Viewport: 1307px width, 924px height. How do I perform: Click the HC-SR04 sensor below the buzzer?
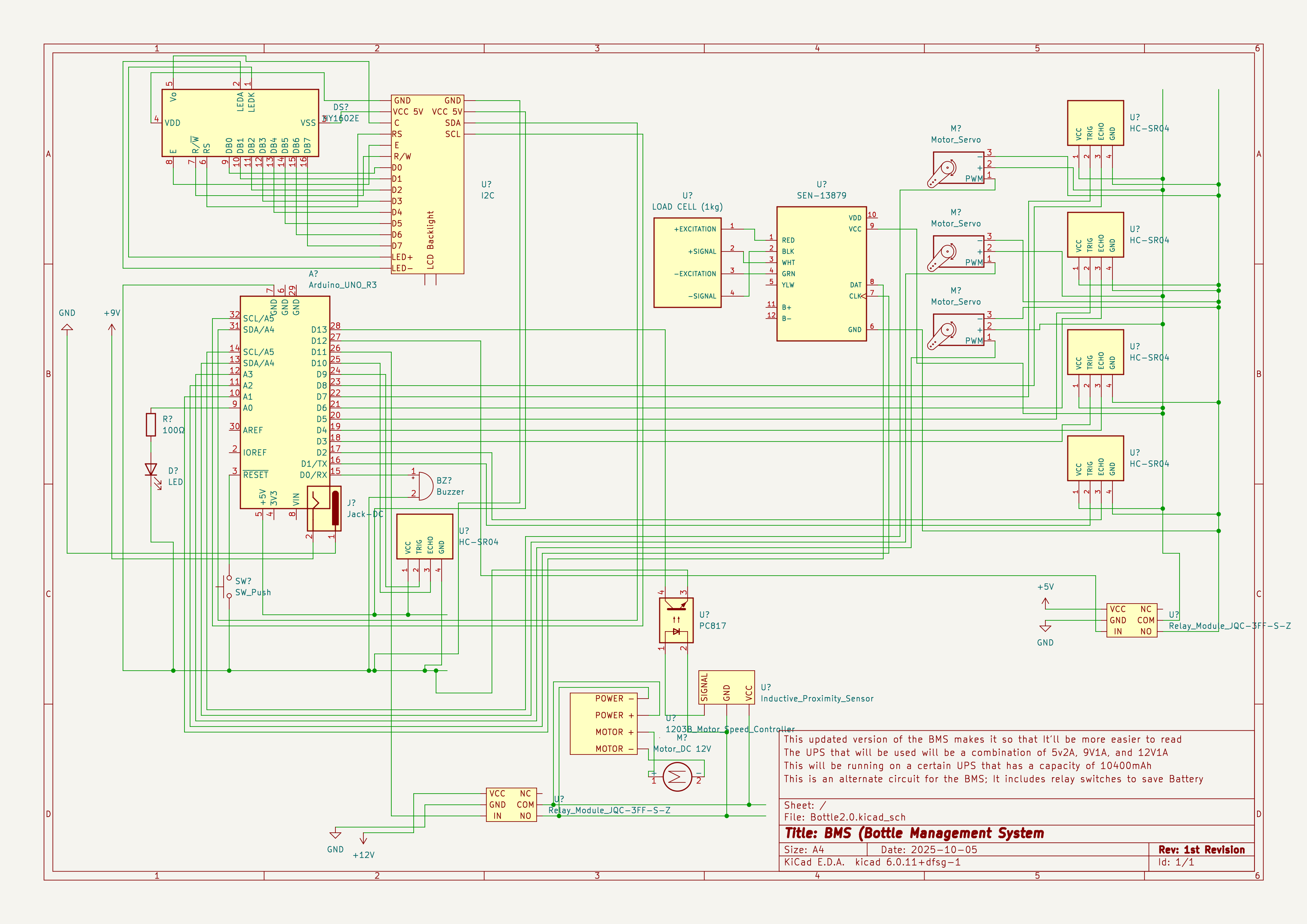[x=424, y=537]
